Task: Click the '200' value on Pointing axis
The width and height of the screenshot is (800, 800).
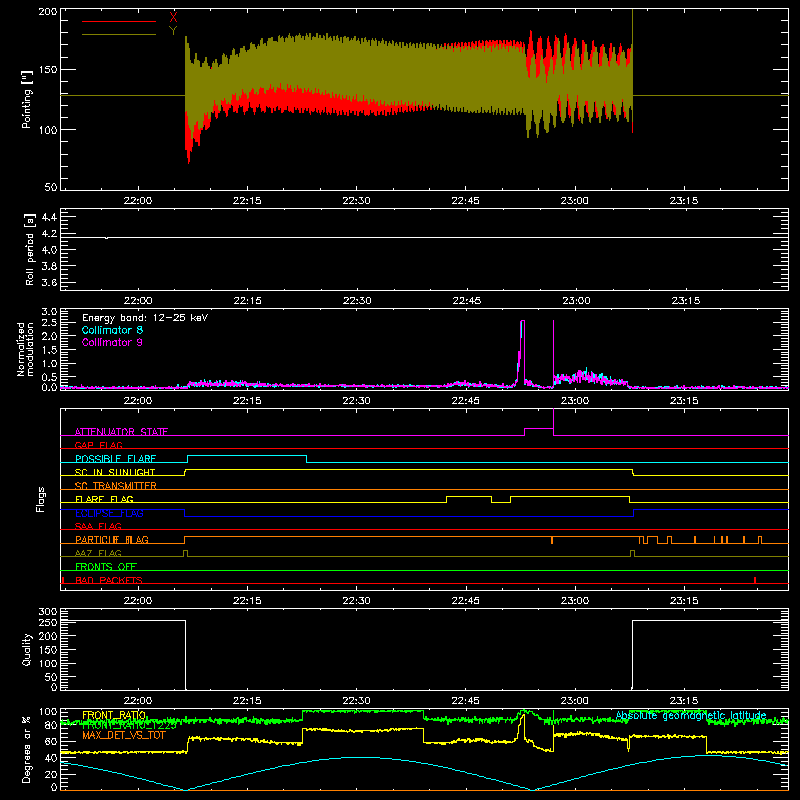Action: [x=48, y=11]
